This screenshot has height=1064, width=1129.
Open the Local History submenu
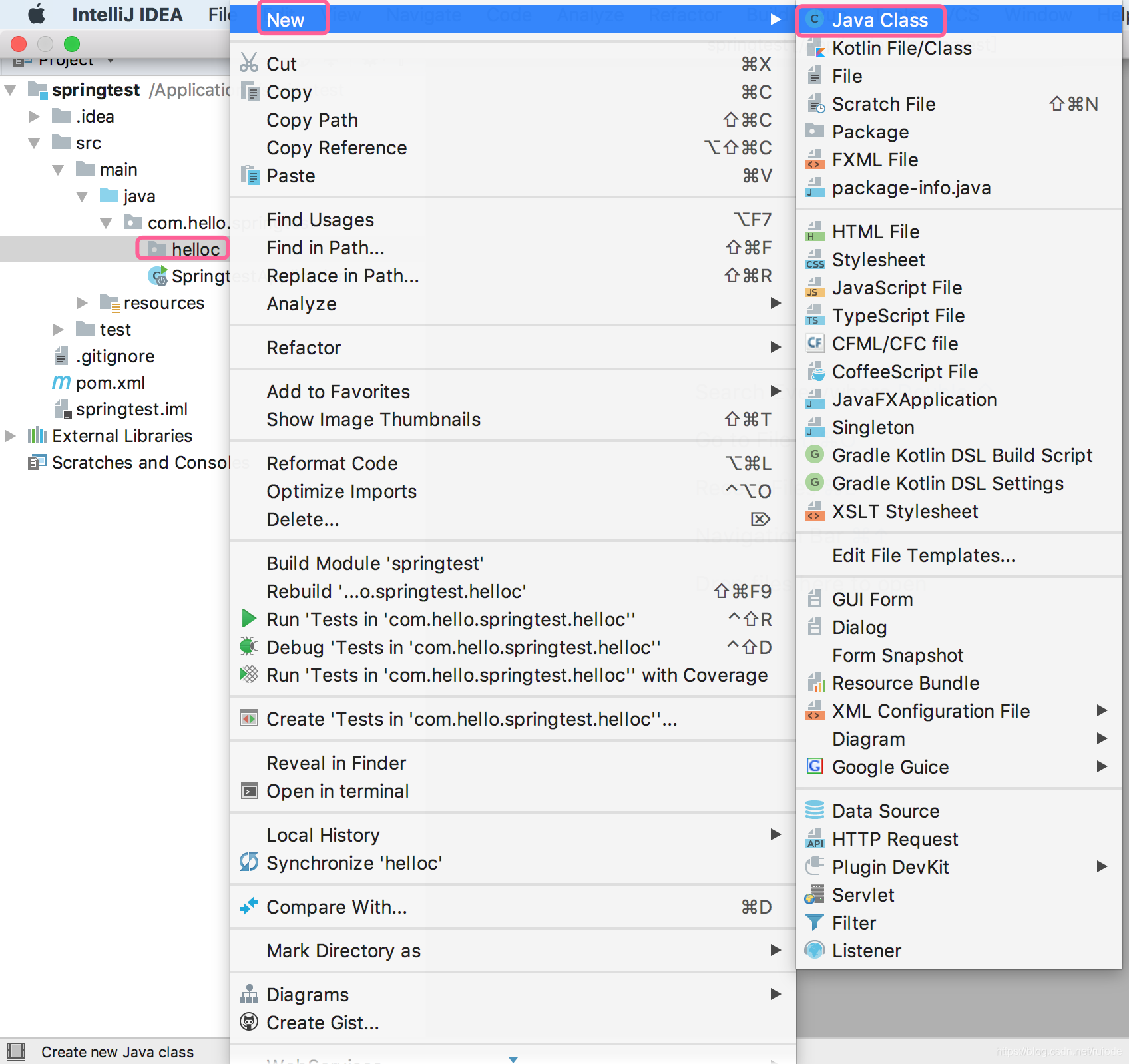point(513,834)
